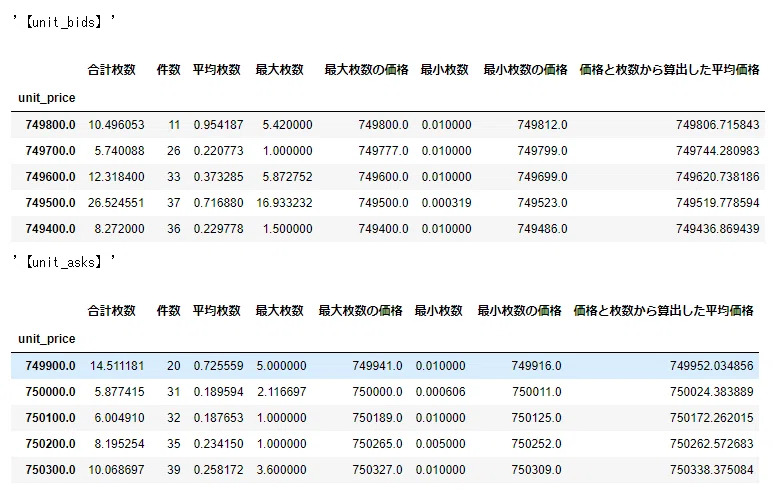Click min quantity price 749486.0
This screenshot has height=491, width=773.
pos(542,229)
